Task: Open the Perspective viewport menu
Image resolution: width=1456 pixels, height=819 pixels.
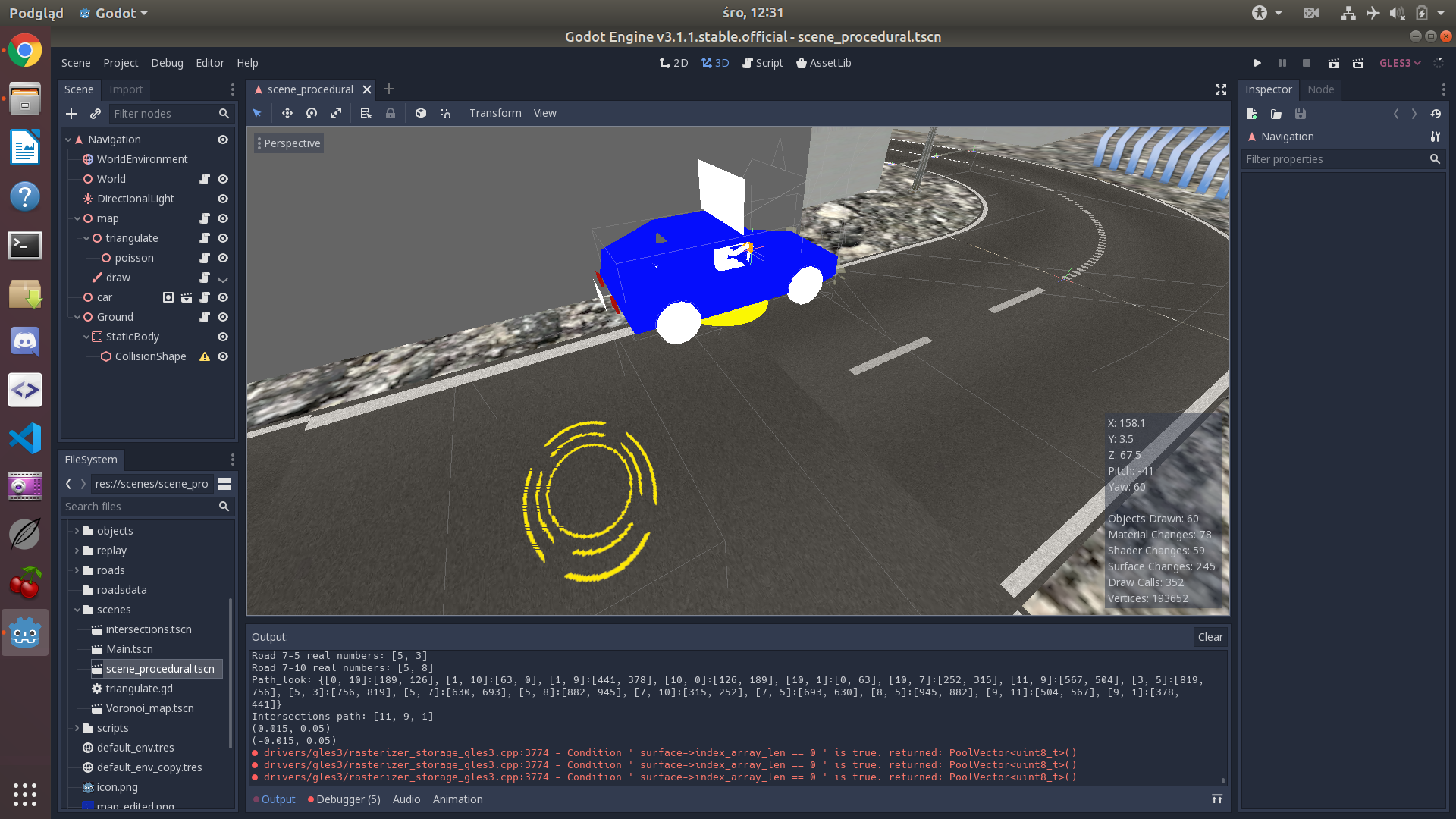Action: (289, 143)
